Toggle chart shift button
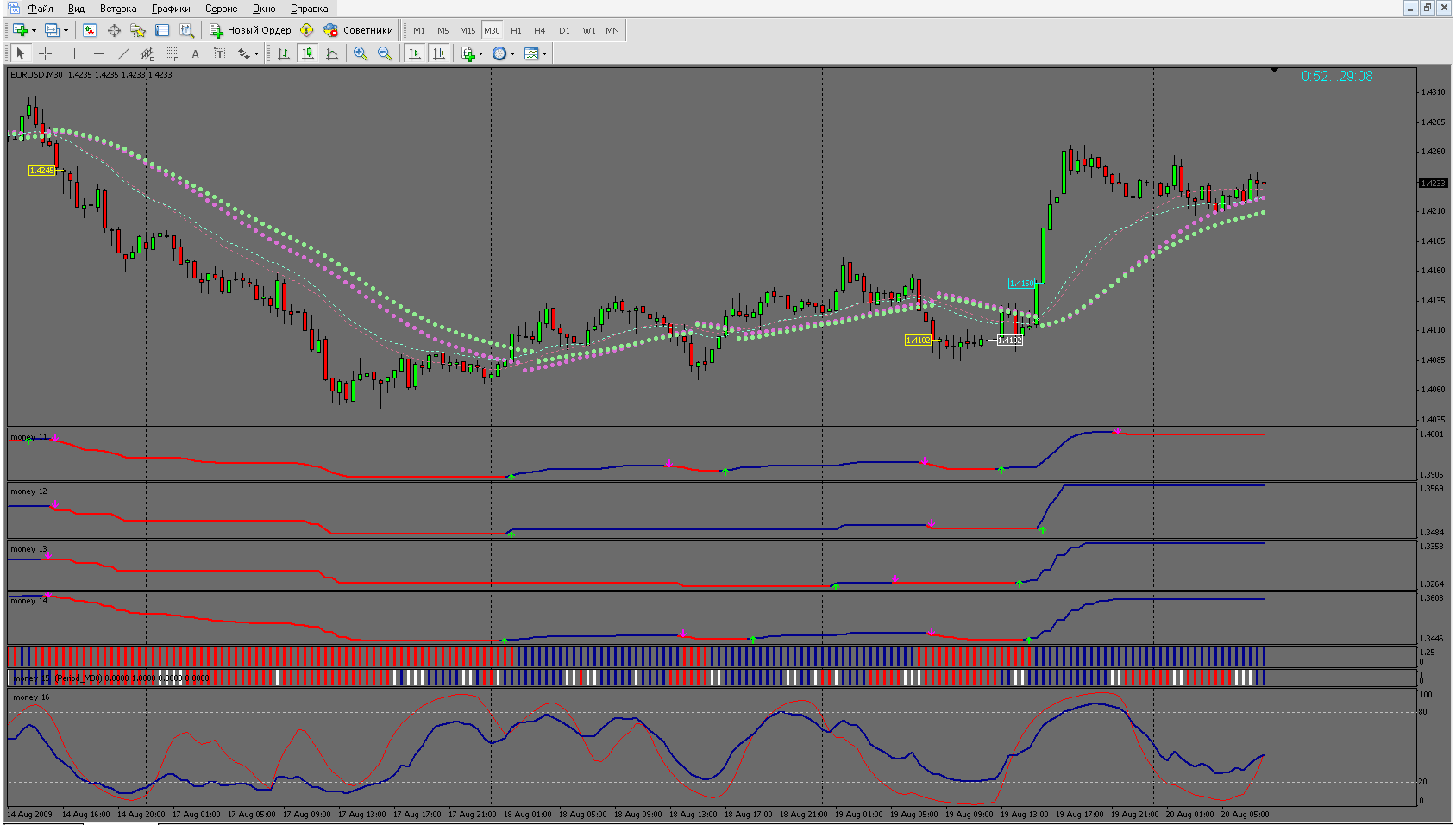Screen dimensions: 1456x825 click(x=439, y=53)
